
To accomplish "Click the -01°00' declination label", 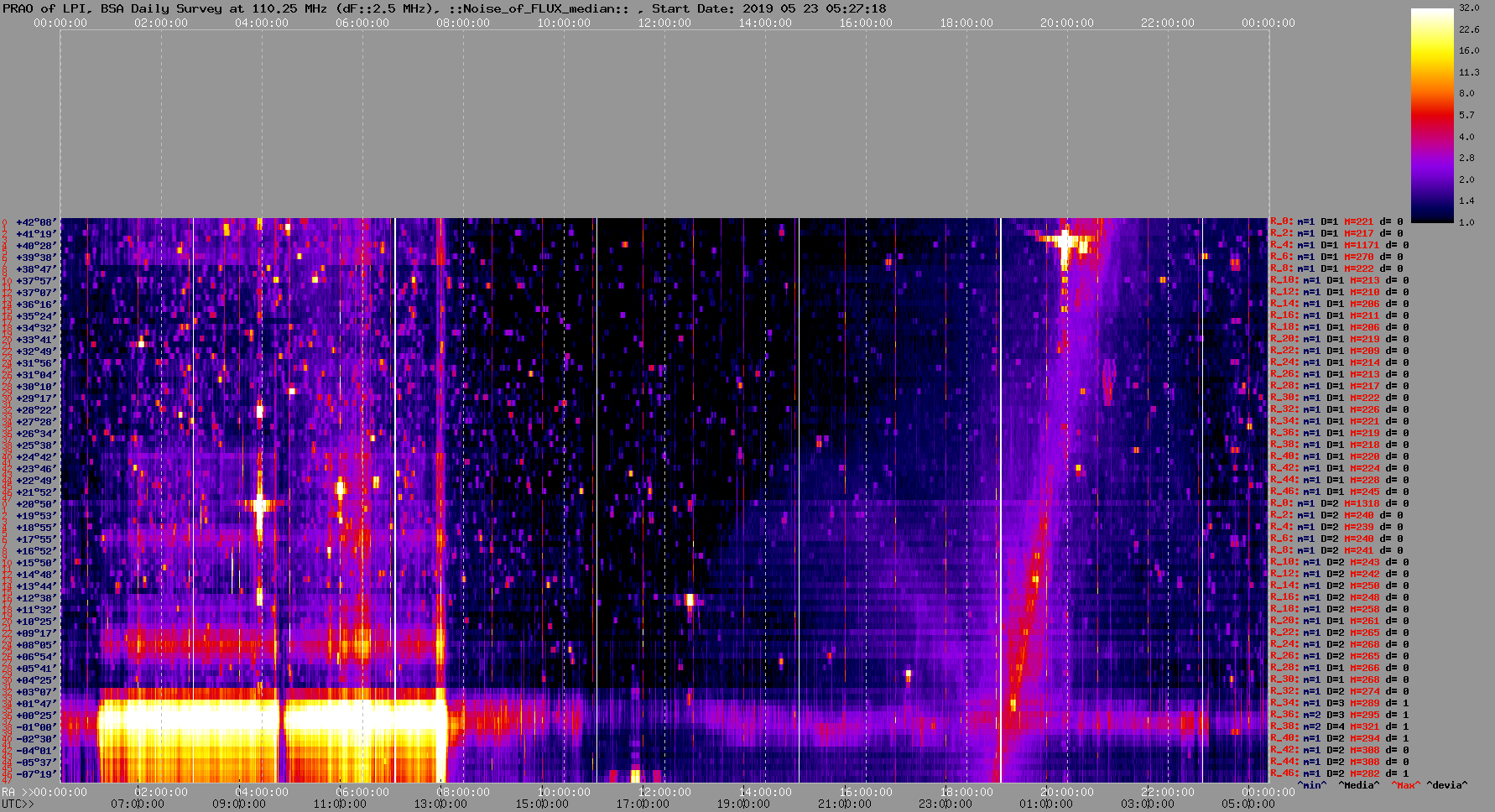I will (36, 727).
